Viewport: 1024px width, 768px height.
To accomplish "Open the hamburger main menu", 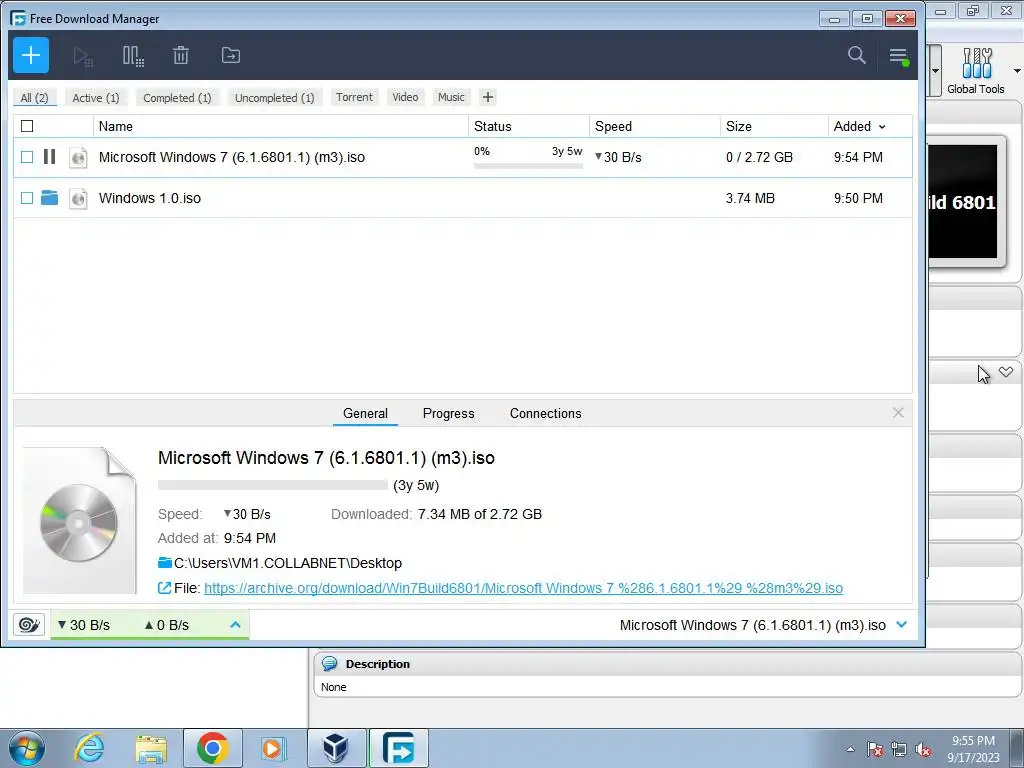I will (x=899, y=56).
